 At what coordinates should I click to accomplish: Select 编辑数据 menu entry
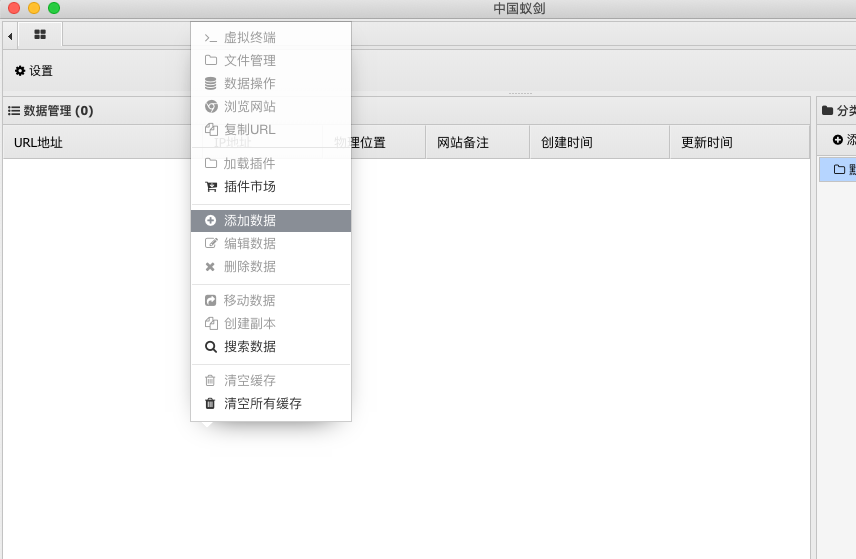pos(271,243)
